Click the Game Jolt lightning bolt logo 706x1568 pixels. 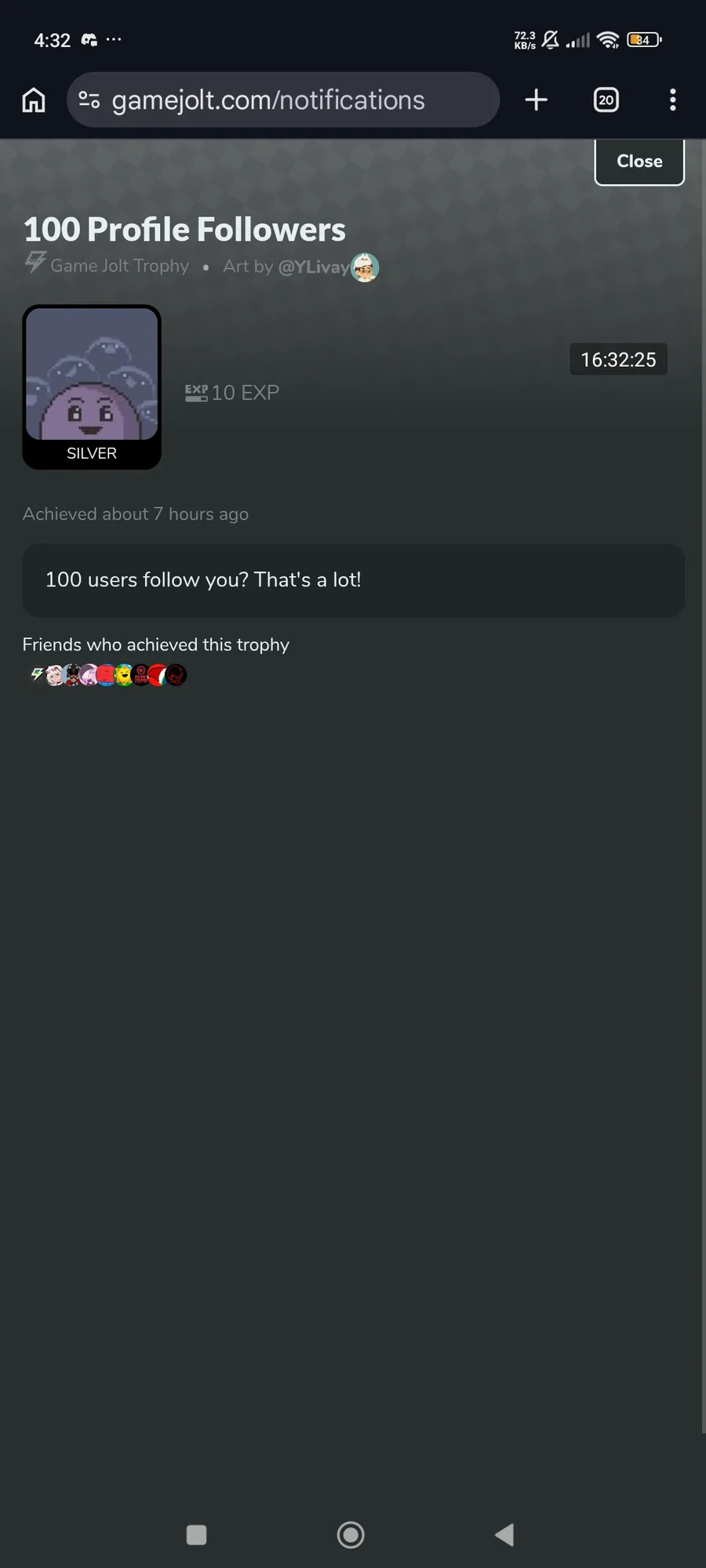35,262
